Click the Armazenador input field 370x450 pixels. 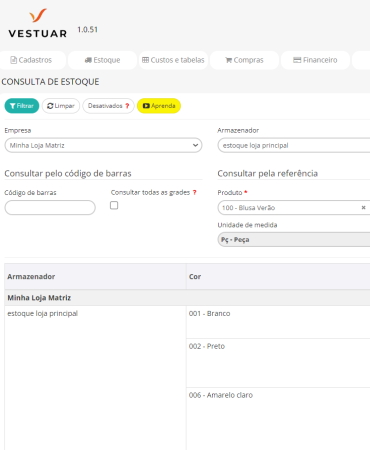(x=294, y=145)
